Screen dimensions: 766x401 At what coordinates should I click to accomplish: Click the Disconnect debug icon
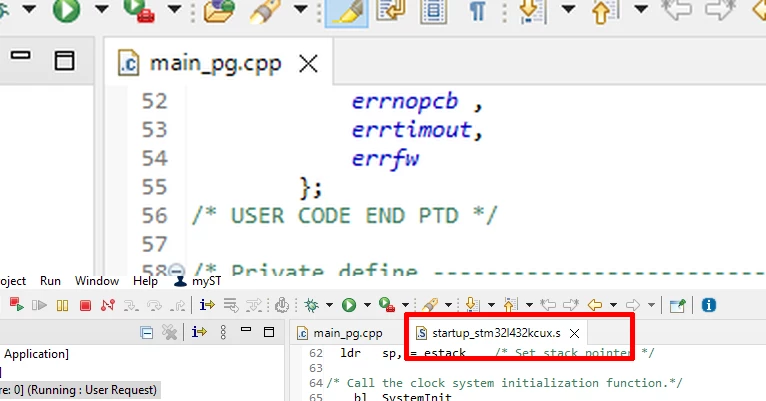(107, 305)
